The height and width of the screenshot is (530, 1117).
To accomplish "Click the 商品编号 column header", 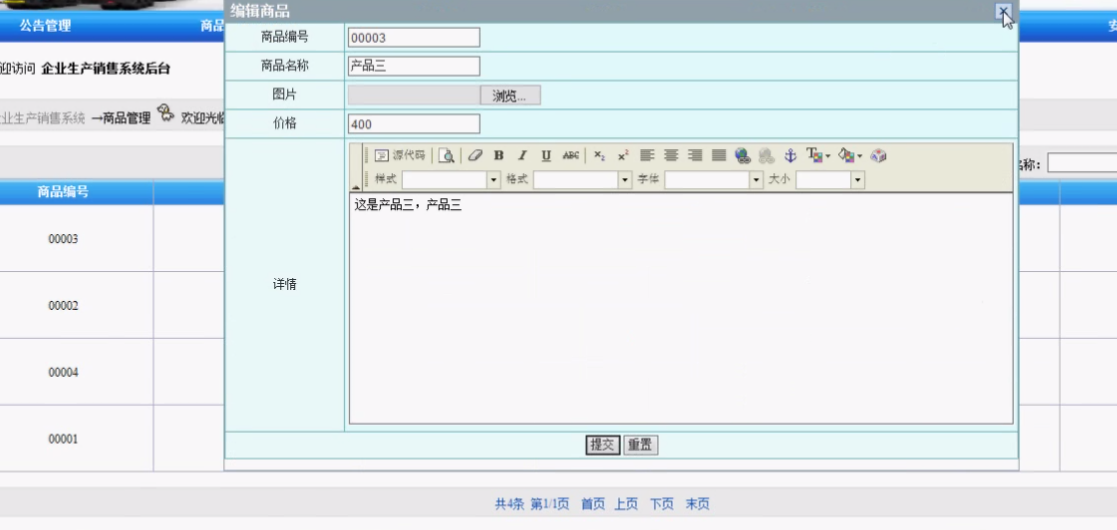I will [63, 192].
